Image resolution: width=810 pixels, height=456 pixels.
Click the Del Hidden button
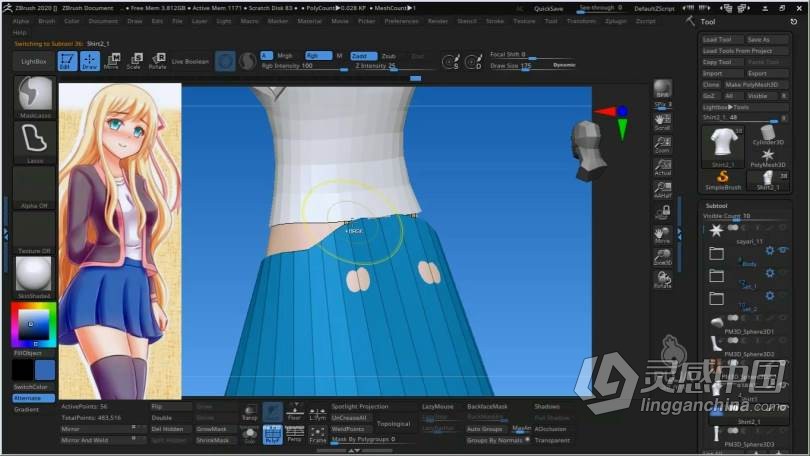tap(167, 429)
